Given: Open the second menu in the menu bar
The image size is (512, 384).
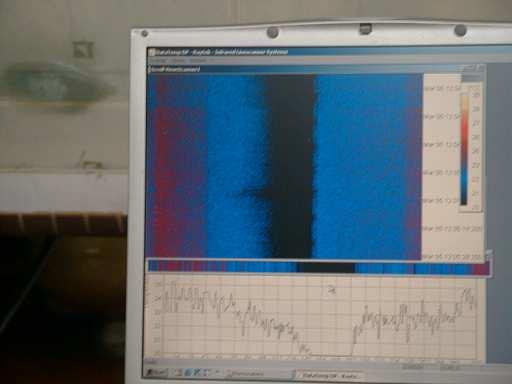Looking at the screenshot, I should click(177, 61).
